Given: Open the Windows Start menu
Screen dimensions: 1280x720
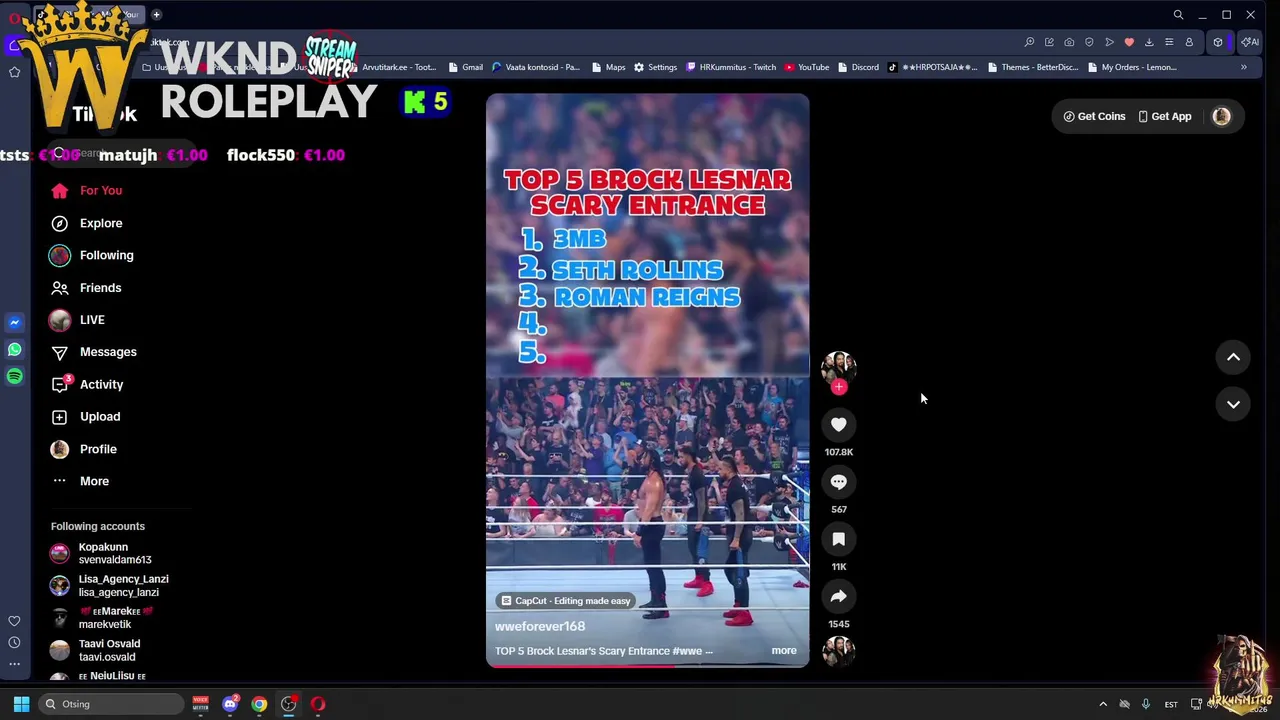Looking at the screenshot, I should coord(21,704).
